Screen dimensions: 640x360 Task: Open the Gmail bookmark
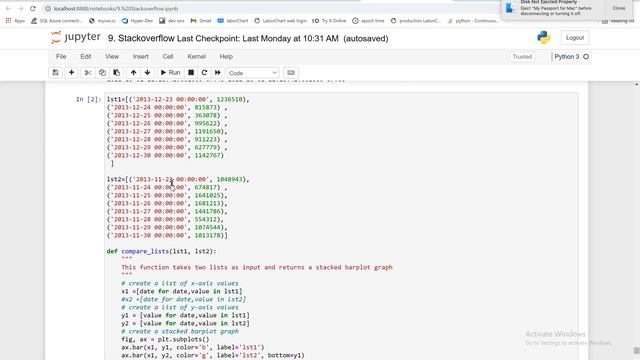201,21
